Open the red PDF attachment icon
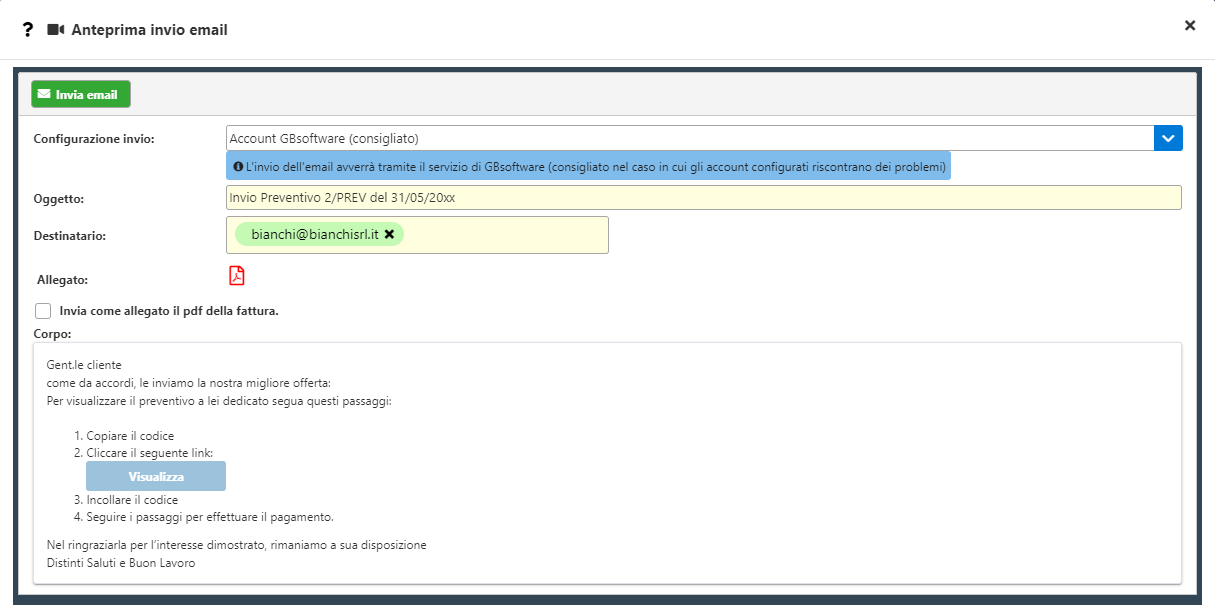The width and height of the screenshot is (1215, 605). tap(237, 276)
